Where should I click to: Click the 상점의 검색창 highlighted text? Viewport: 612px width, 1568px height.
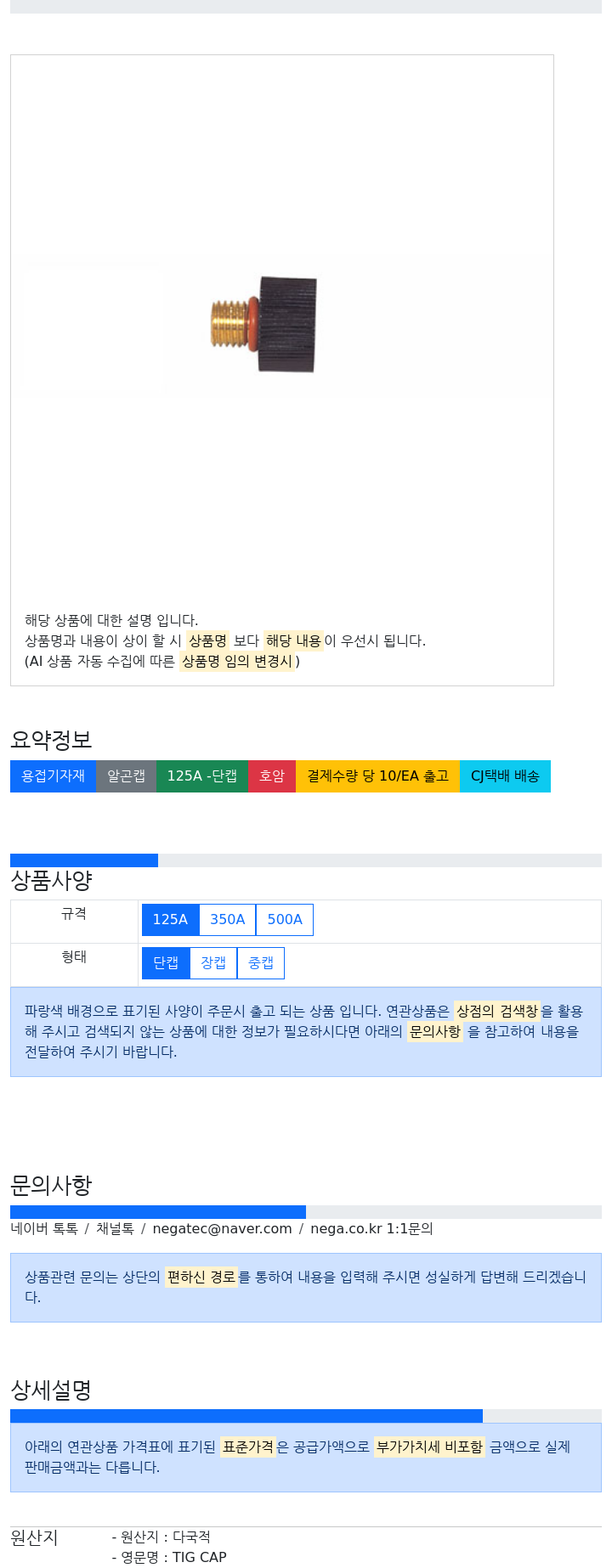coord(497,1011)
